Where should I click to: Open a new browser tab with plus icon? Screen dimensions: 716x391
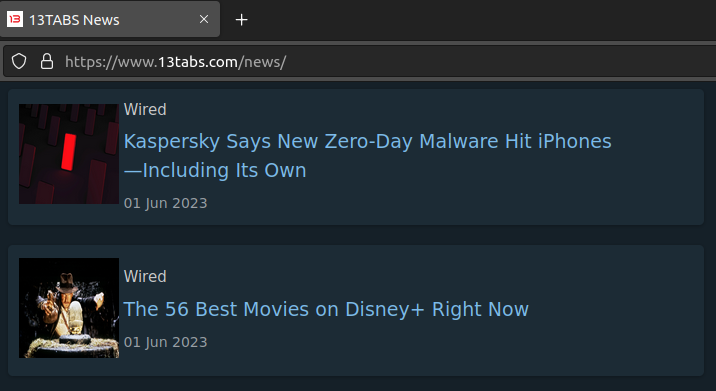pos(241,20)
